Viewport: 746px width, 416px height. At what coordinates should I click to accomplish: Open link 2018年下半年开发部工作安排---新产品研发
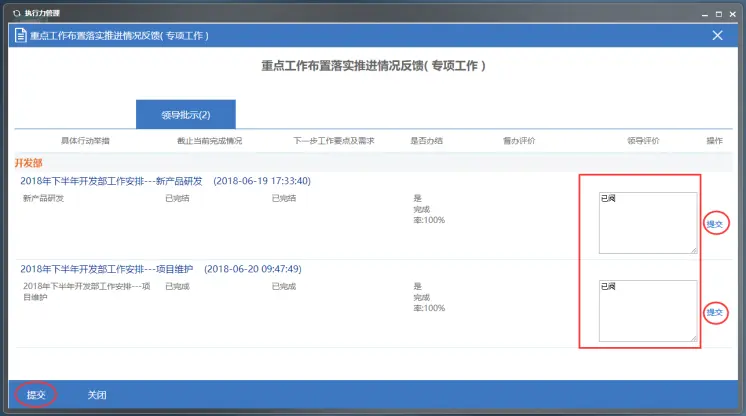tap(111, 181)
